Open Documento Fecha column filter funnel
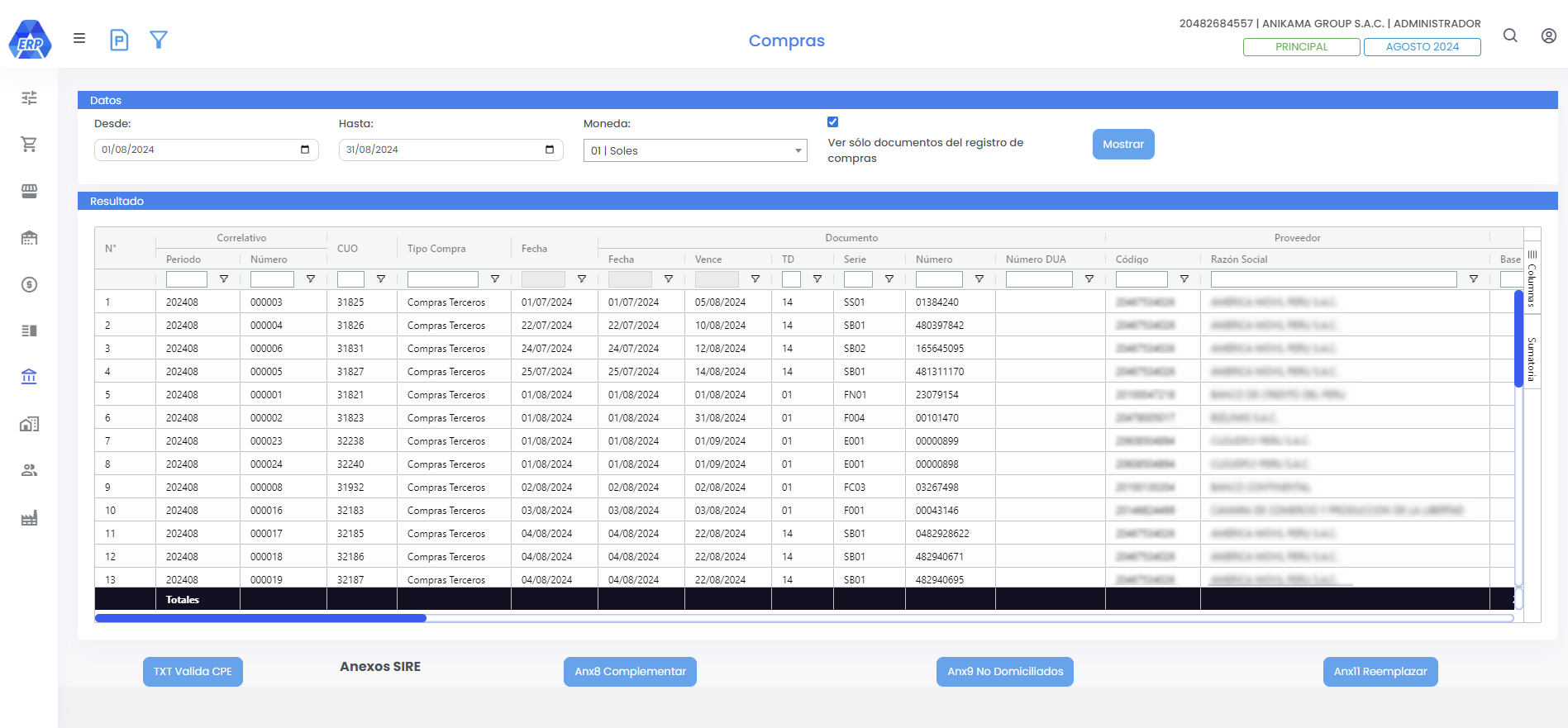Screen dimensions: 1568x728 coord(669,279)
